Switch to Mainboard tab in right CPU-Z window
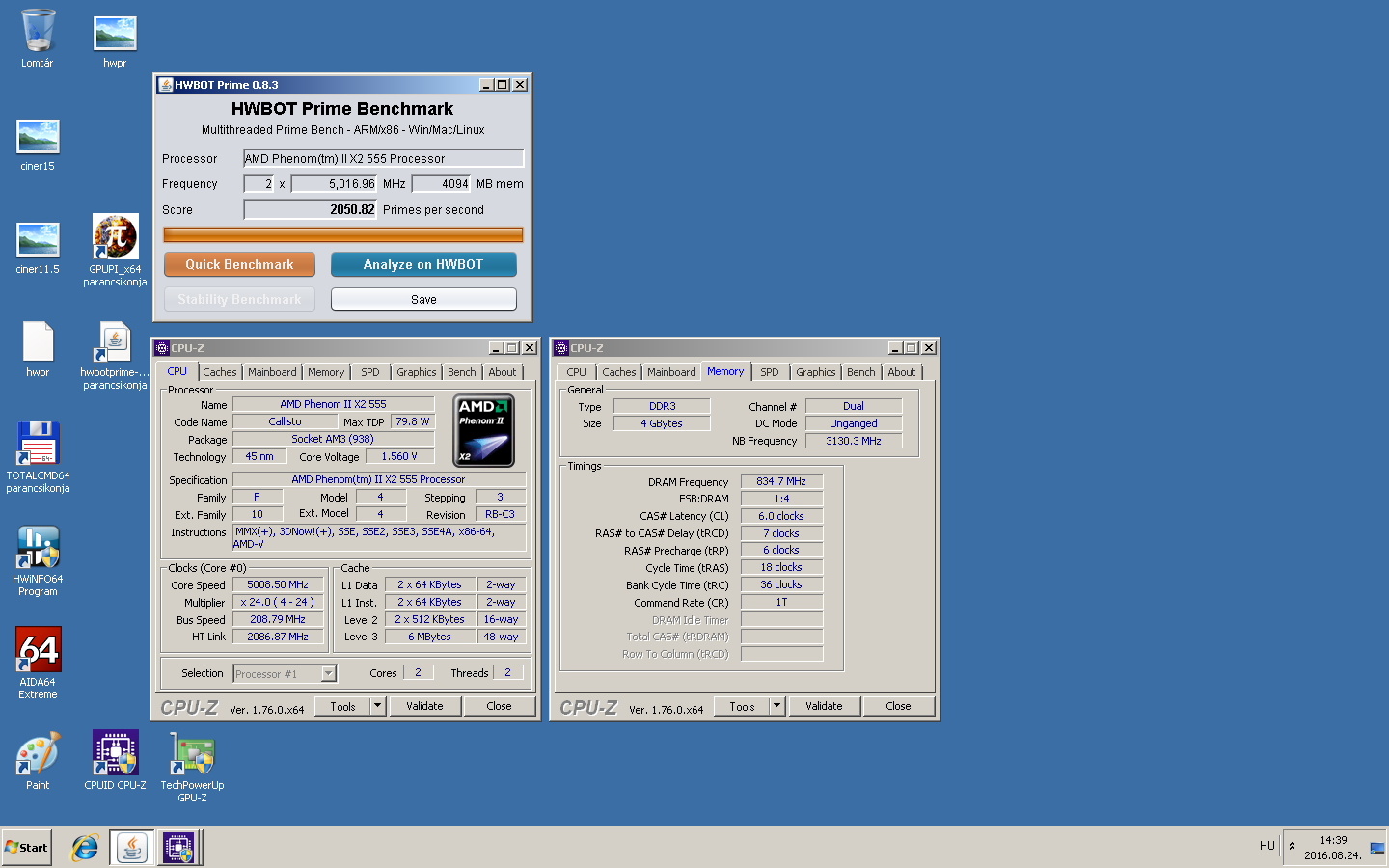1389x868 pixels. click(x=671, y=372)
